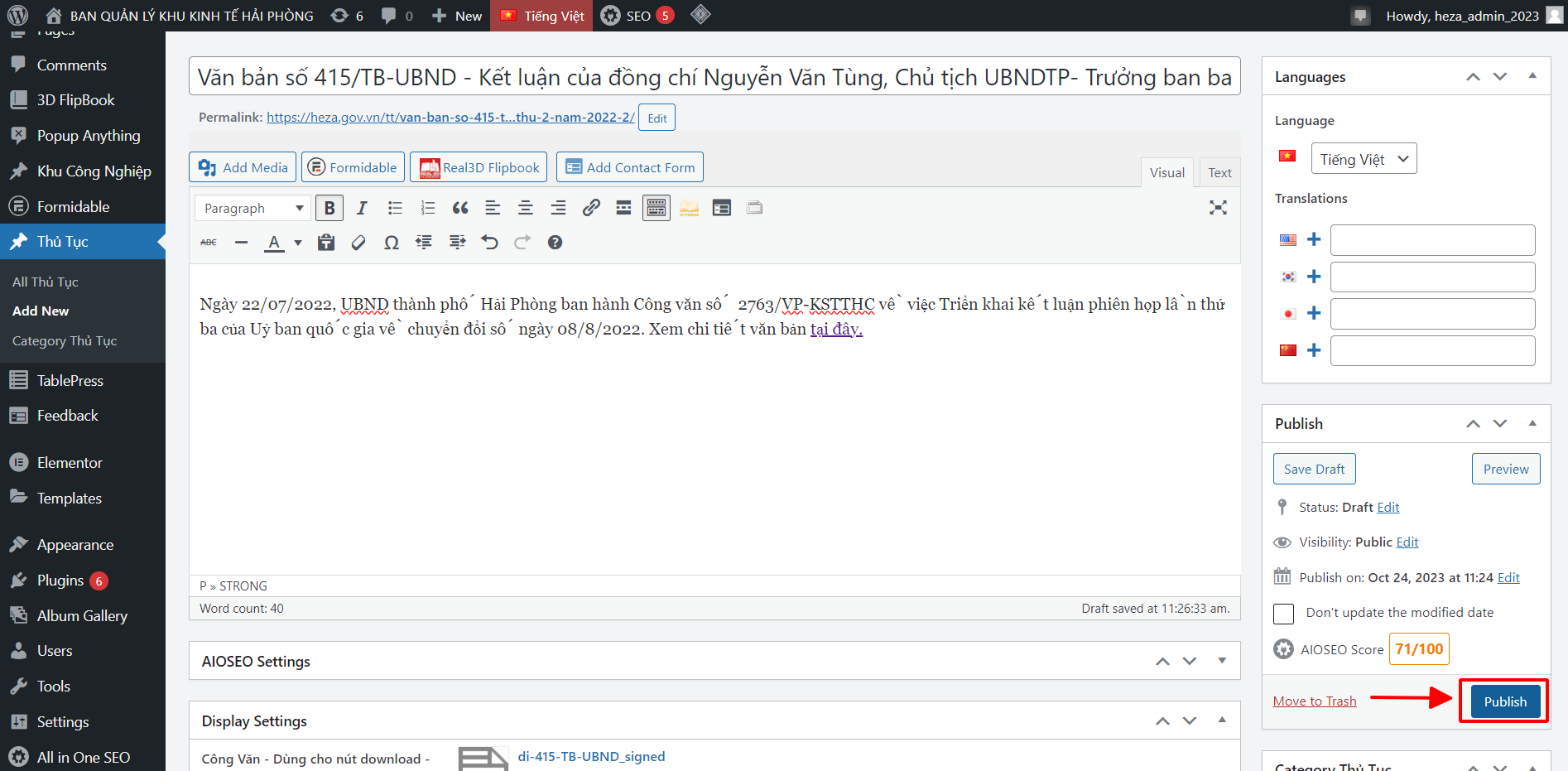Screen dimensions: 1568x771
Task: Open the keyboard shortcuts help icon
Action: coord(555,243)
